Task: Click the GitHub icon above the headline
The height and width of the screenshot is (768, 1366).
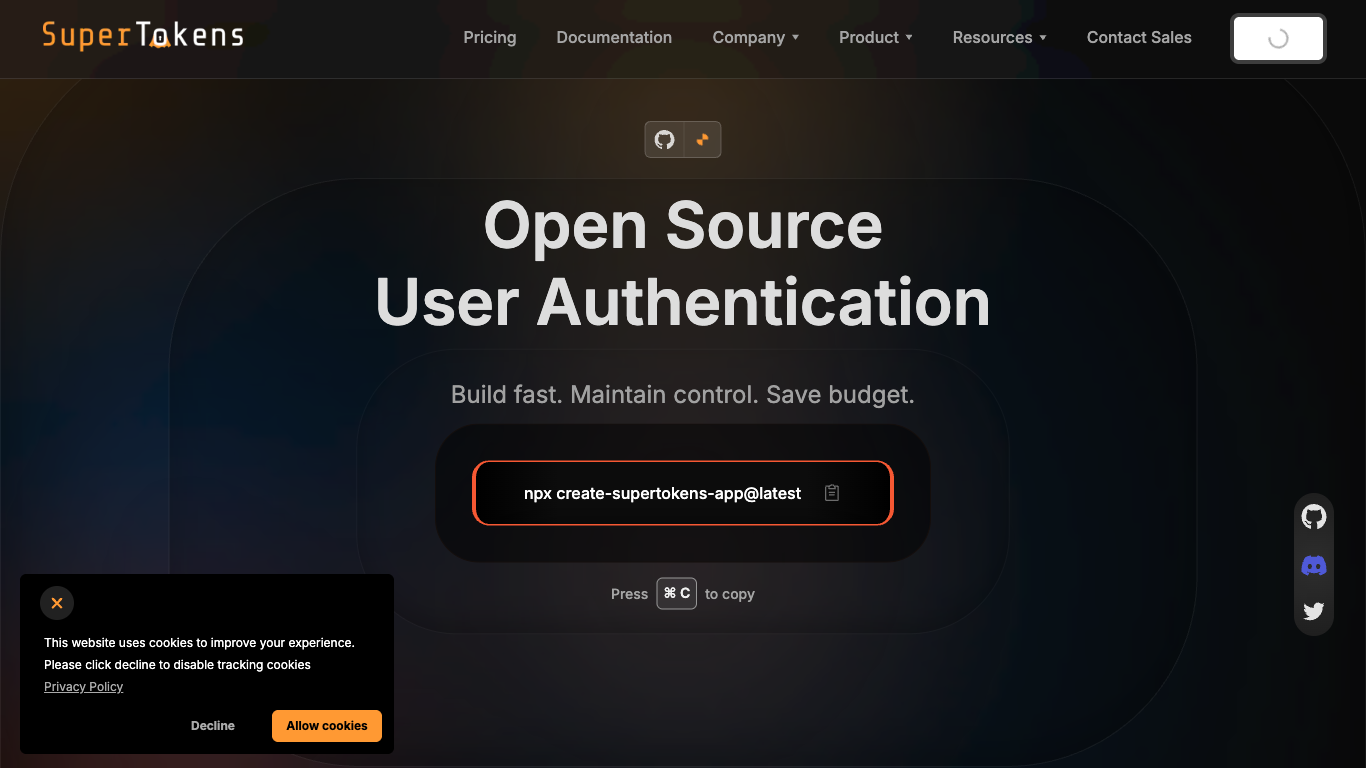Action: [x=665, y=140]
